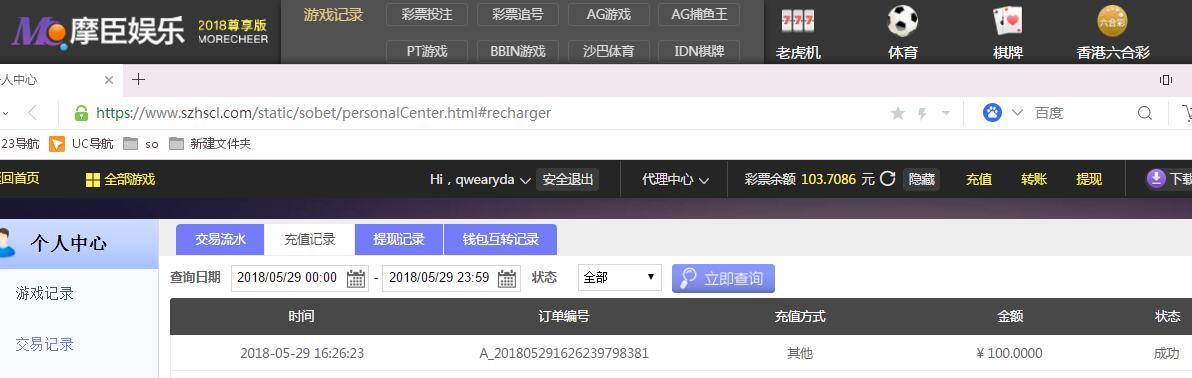
Task: Open the UC导航 bookmark
Action: 81,144
